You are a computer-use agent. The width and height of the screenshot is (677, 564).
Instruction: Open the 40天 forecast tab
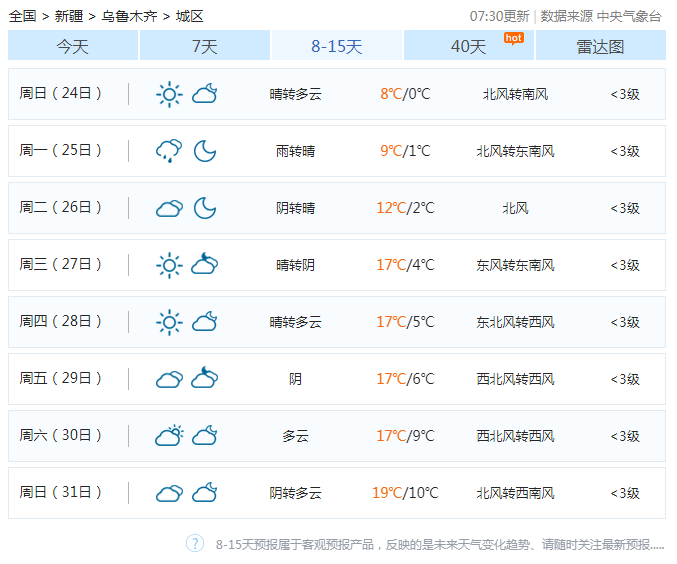pyautogui.click(x=469, y=45)
